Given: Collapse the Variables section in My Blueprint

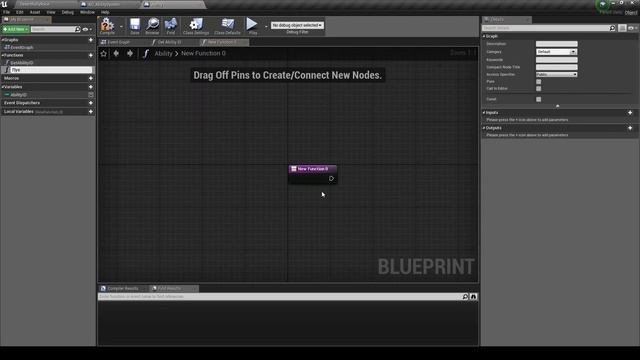Looking at the screenshot, I should coord(2,87).
